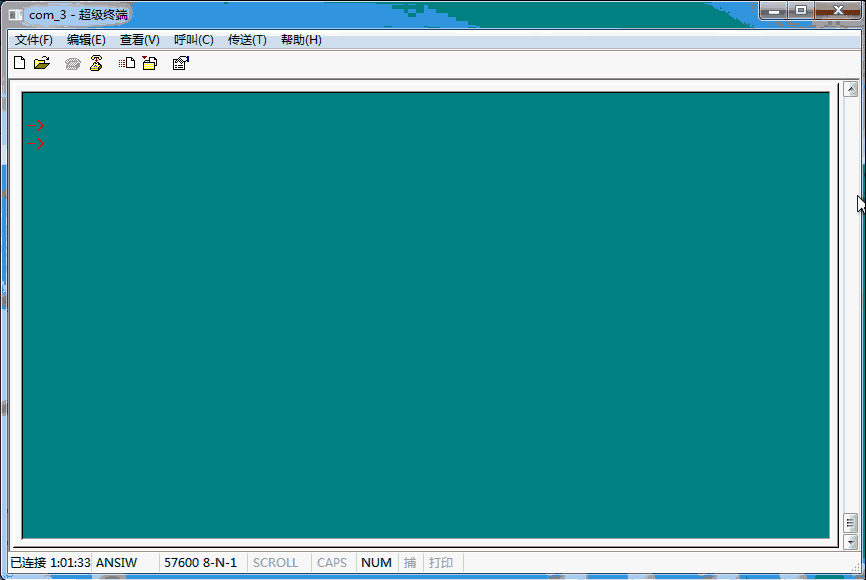Click the 捕 status indicator
866x580 pixels.
pos(410,562)
